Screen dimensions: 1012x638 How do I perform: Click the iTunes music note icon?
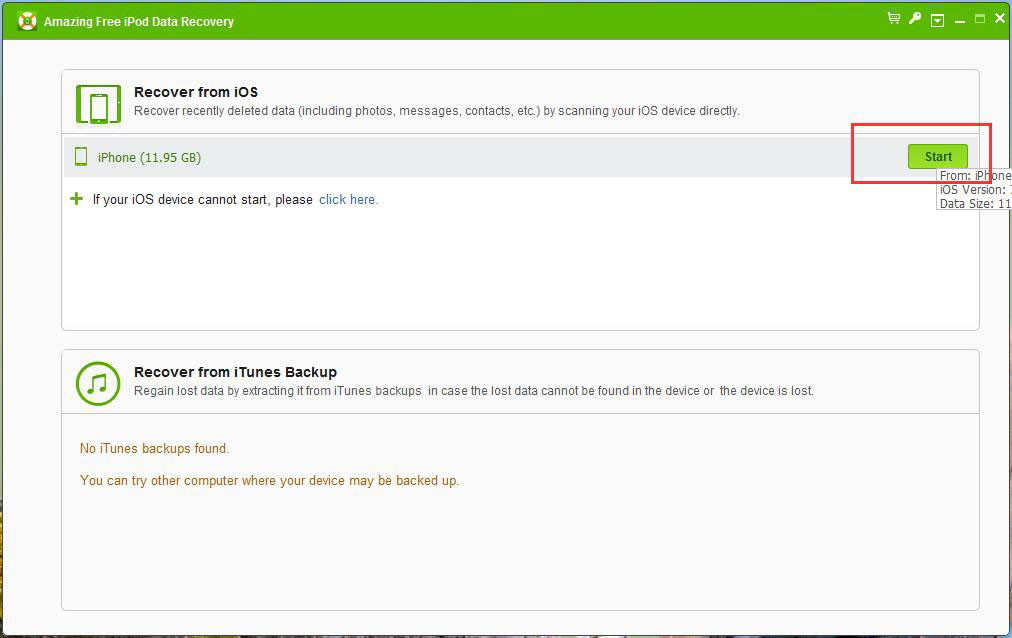98,384
